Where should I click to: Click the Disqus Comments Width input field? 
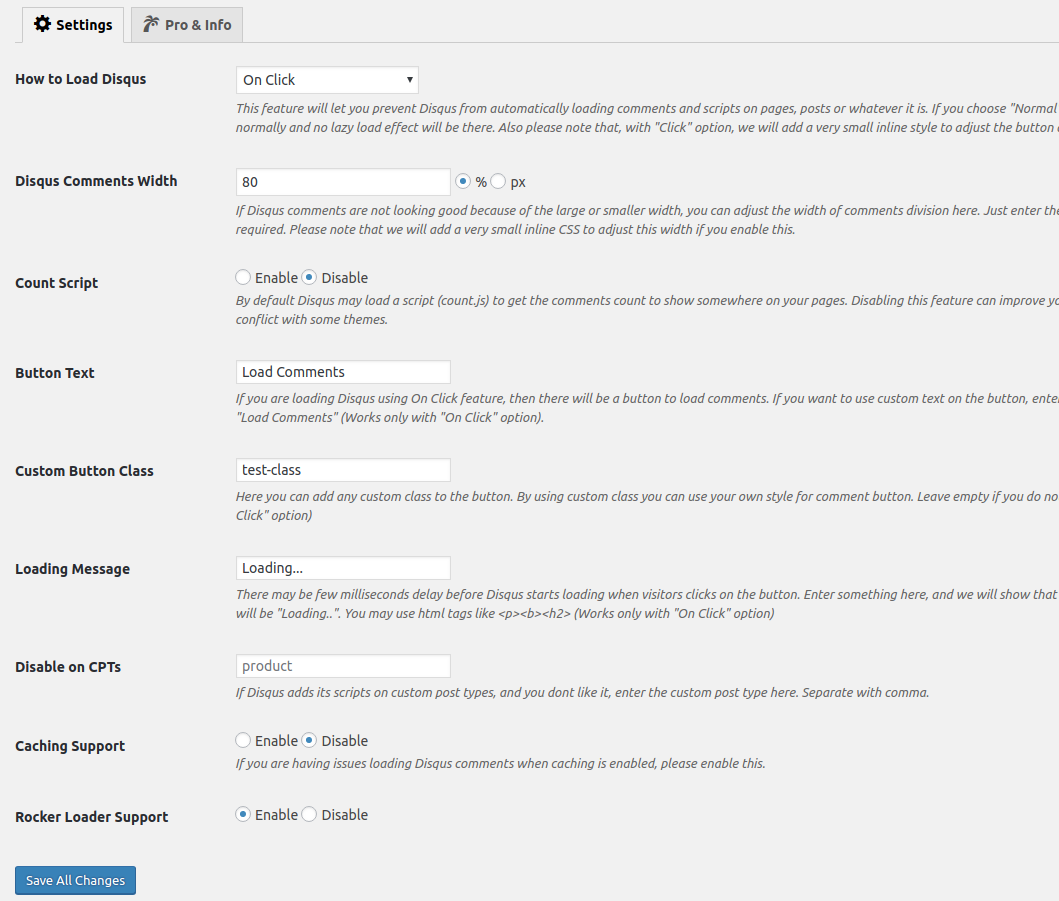pos(343,182)
